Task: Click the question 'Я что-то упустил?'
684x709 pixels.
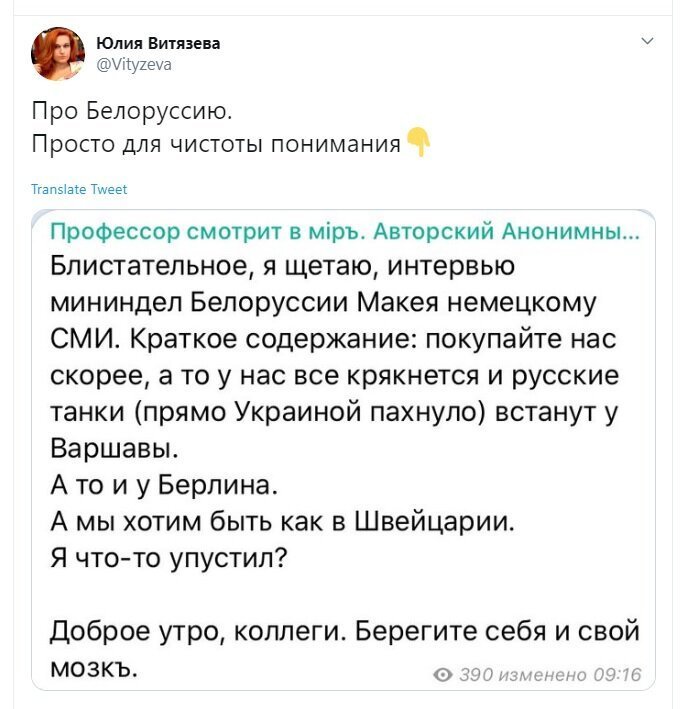Action: (x=168, y=559)
